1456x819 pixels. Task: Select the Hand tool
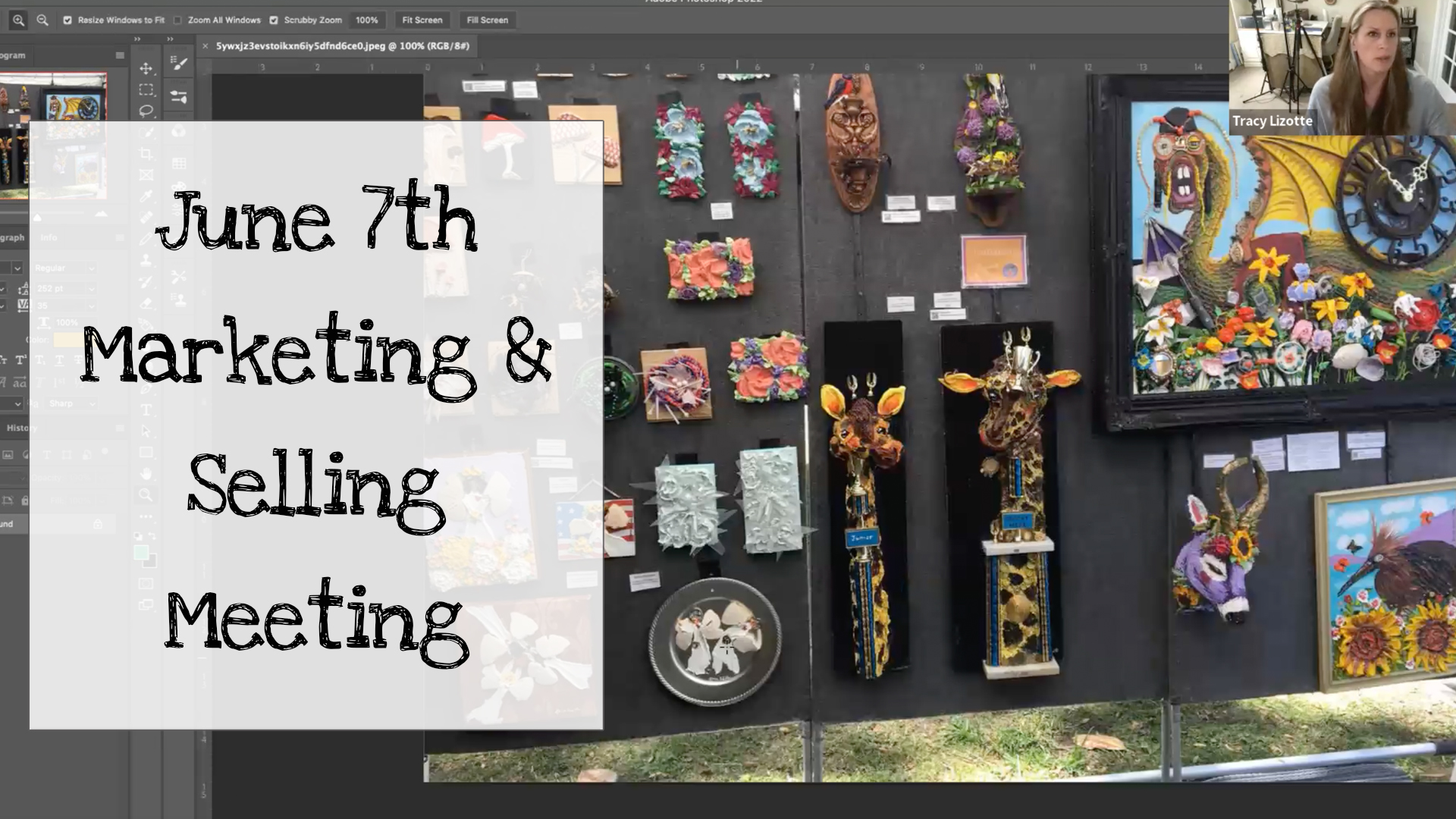[x=146, y=474]
